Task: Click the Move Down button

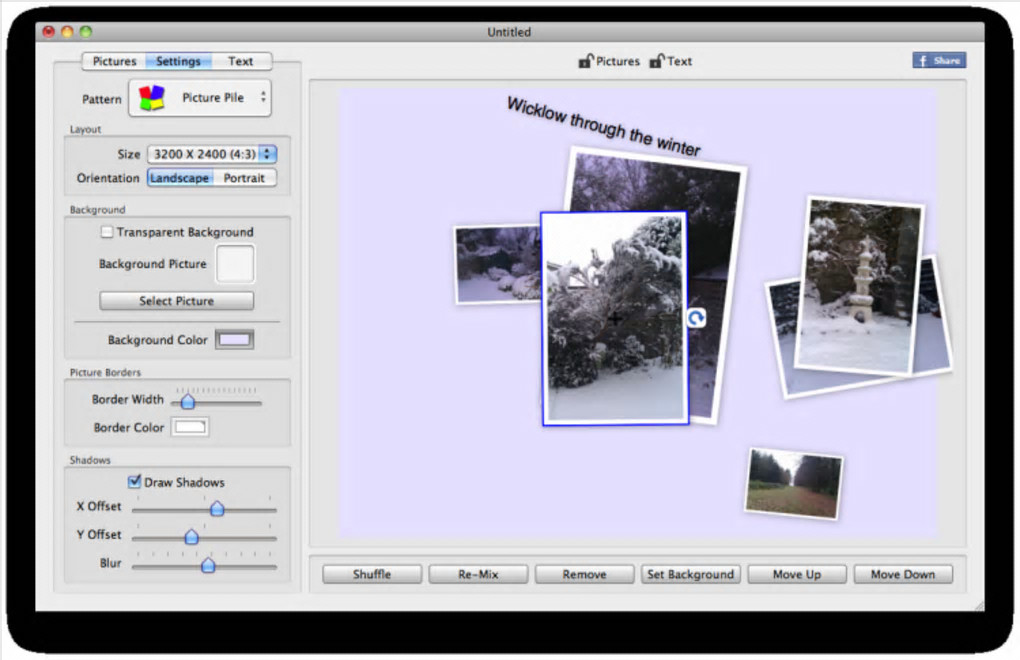Action: (903, 574)
